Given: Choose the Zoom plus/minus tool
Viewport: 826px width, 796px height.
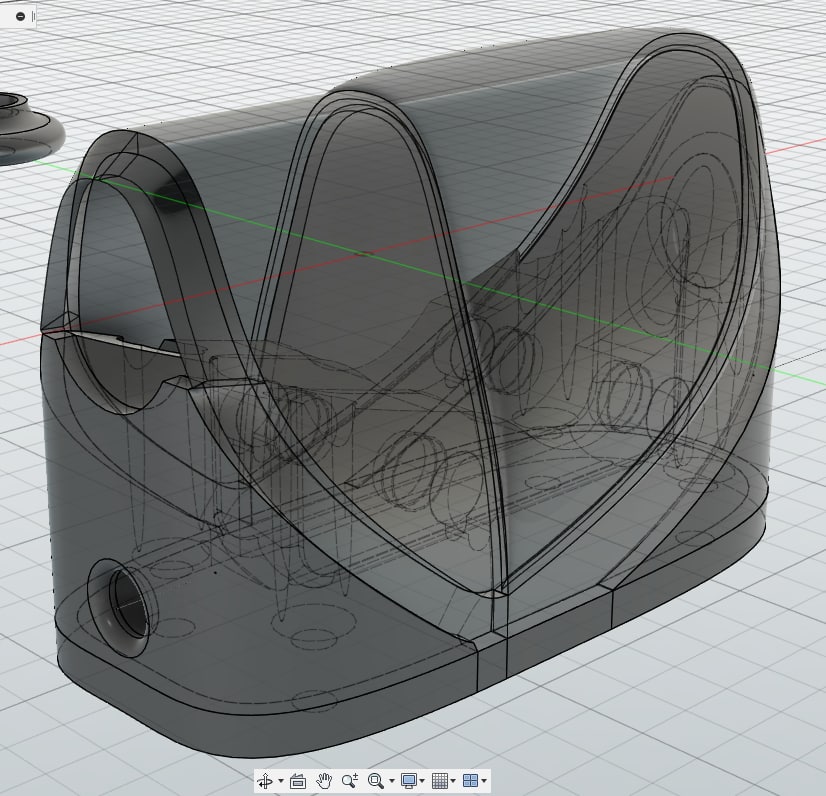Looking at the screenshot, I should [x=350, y=781].
